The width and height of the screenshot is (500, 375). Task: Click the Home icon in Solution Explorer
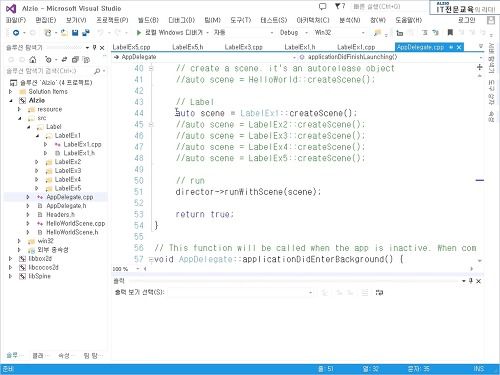pos(33,60)
